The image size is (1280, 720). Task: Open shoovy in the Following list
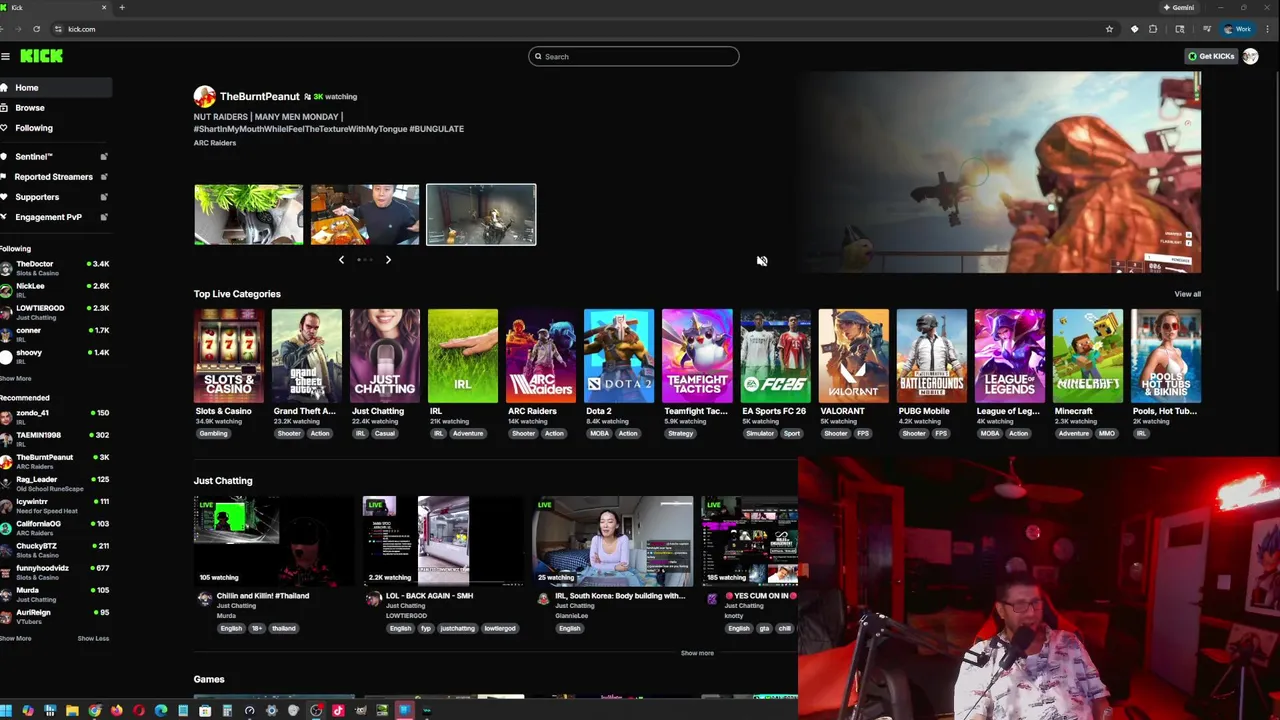(55, 356)
